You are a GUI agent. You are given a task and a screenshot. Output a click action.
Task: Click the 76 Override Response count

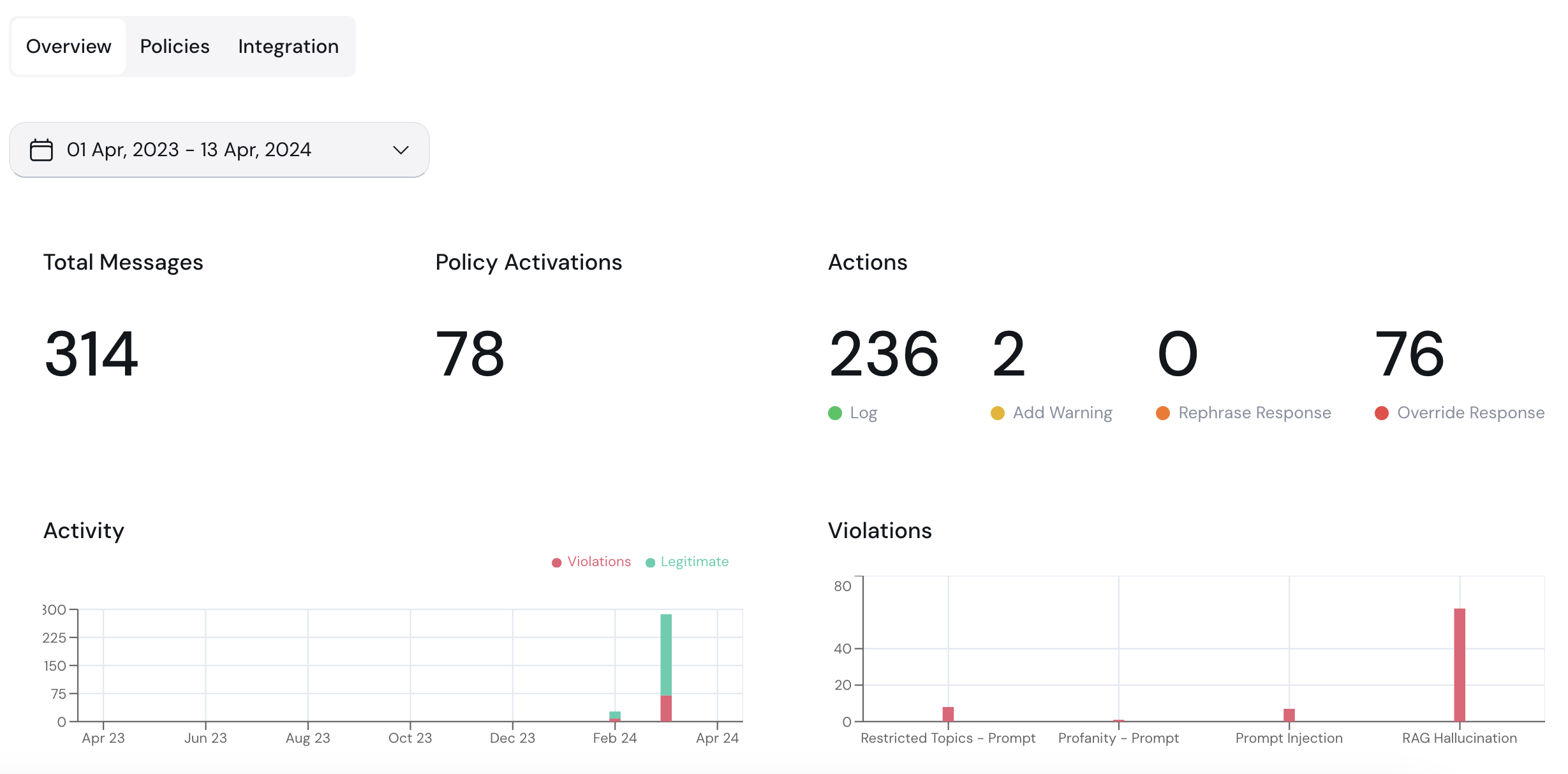[x=1409, y=353]
